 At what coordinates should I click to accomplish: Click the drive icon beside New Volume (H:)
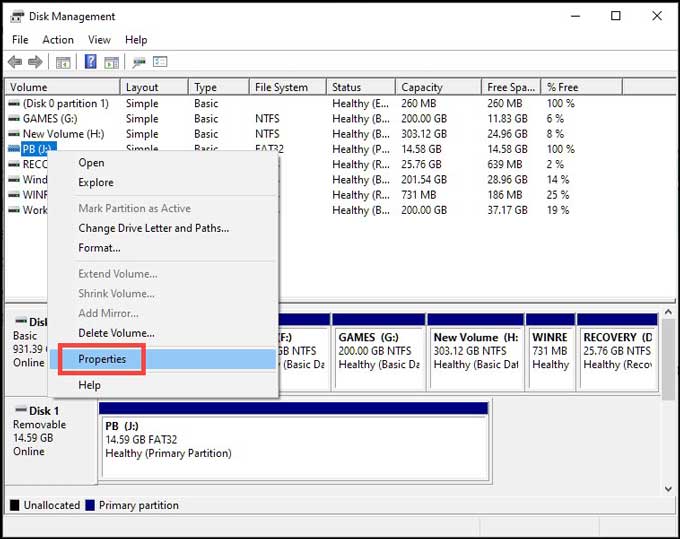point(14,134)
